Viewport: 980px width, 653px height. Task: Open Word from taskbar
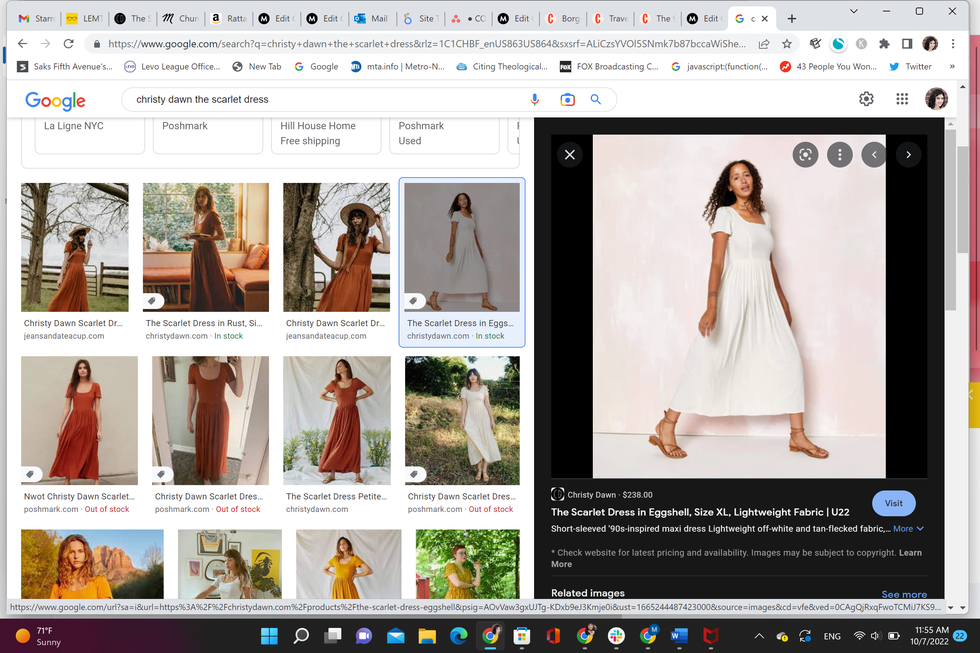click(679, 636)
